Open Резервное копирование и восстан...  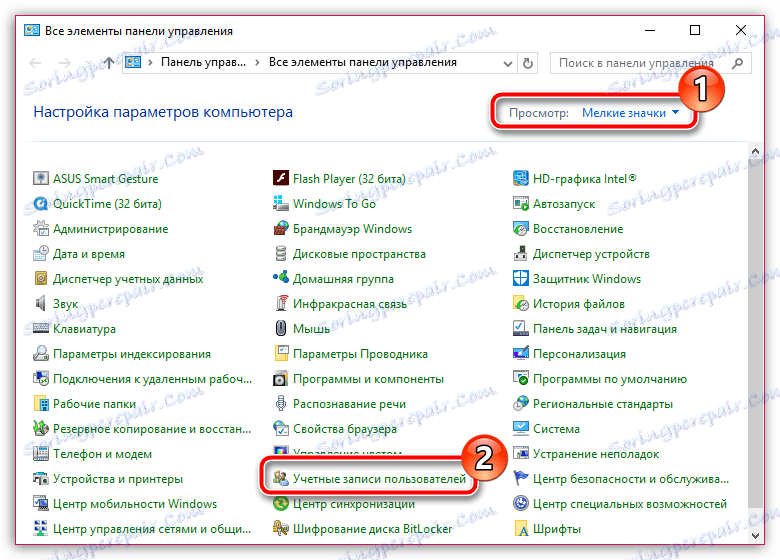point(142,429)
